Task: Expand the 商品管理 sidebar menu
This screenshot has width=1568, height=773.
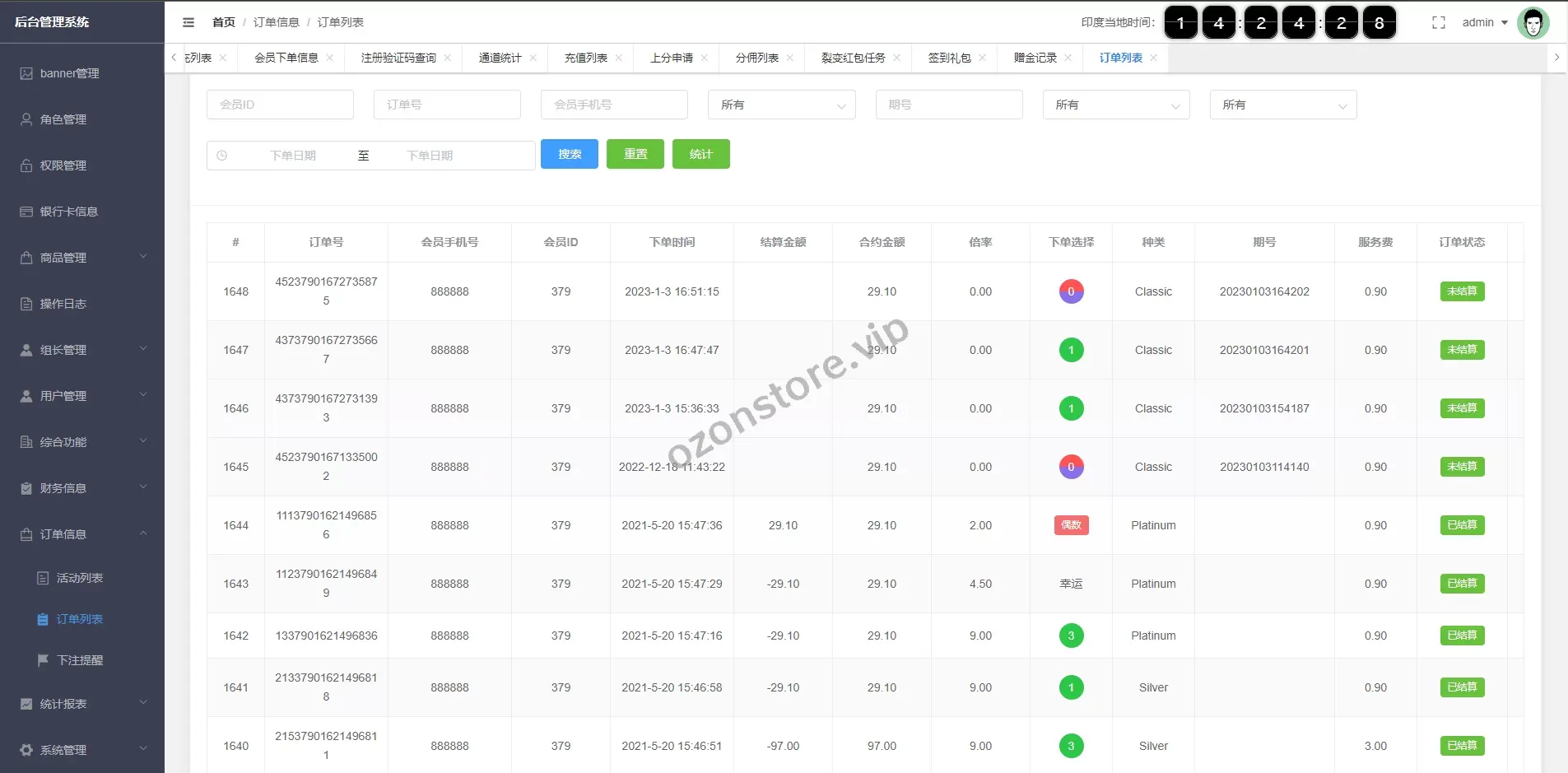Action: pyautogui.click(x=82, y=258)
